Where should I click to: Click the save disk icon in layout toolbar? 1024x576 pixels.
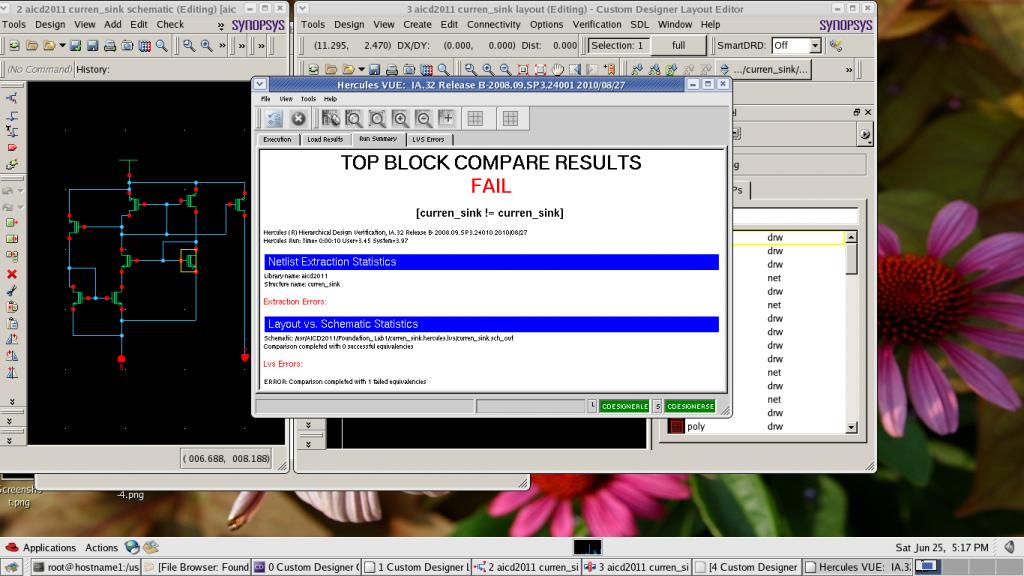click(x=374, y=69)
